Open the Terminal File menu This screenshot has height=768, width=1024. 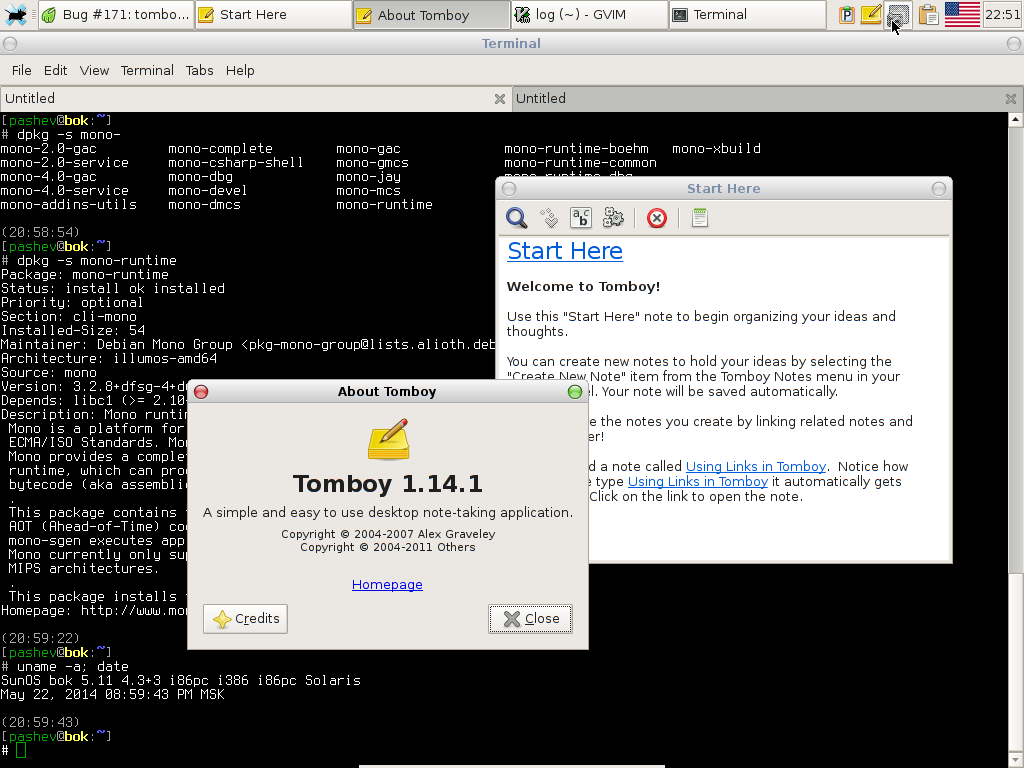21,71
